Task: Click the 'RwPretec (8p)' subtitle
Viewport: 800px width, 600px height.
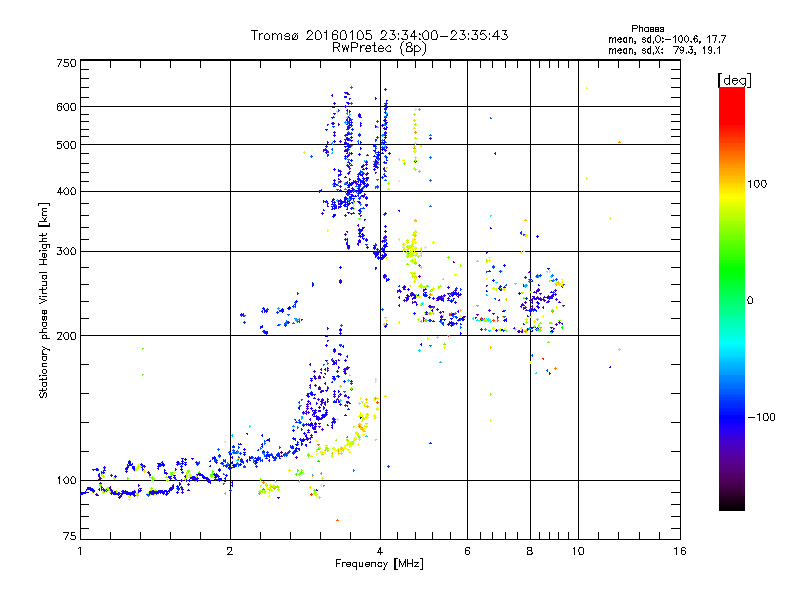Action: [x=379, y=48]
